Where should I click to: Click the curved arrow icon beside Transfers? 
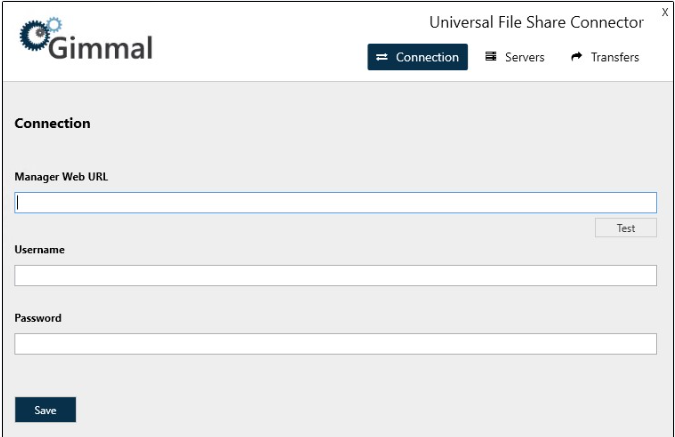click(577, 58)
